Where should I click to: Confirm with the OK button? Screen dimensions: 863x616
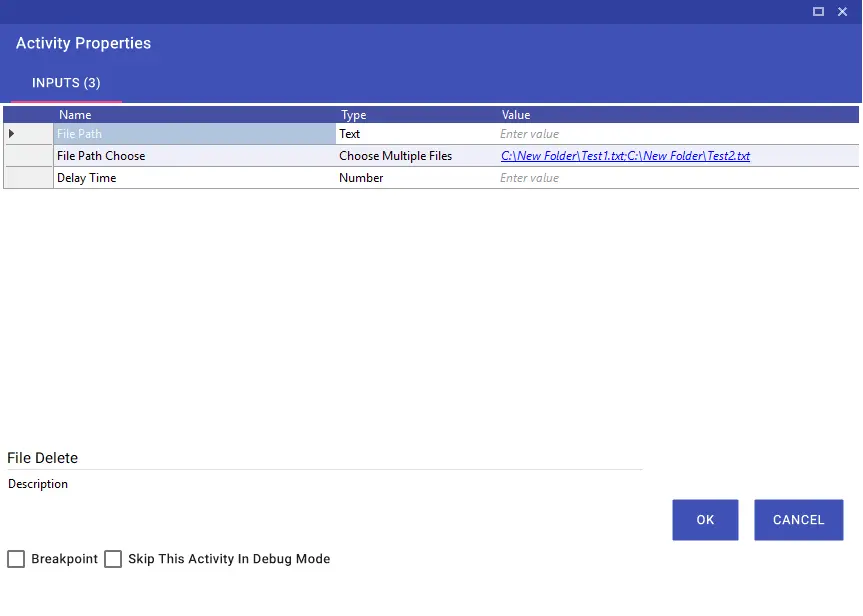(x=705, y=520)
